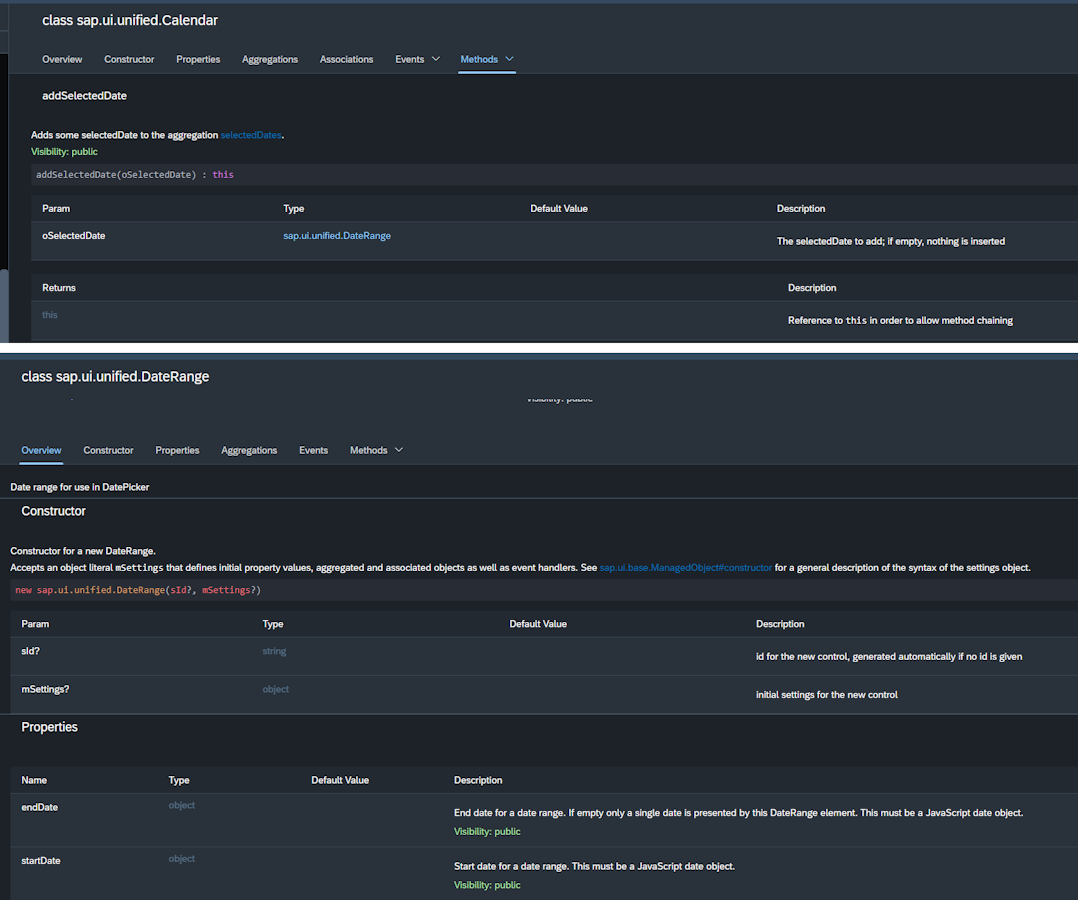Open sap.ui.unified.DateRange type link
The height and width of the screenshot is (900, 1078).
(x=337, y=235)
